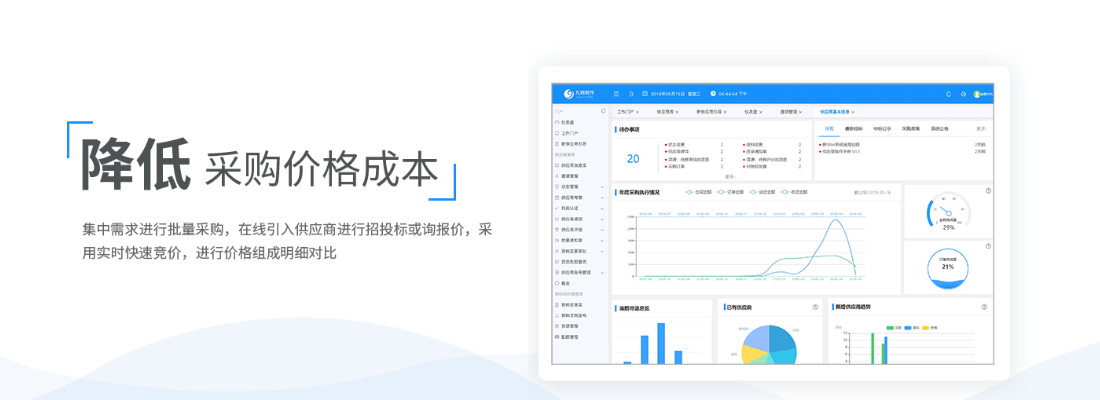Screen dimensions: 1100x400
Task: Click the clock icon beside the time
Action: [713, 93]
